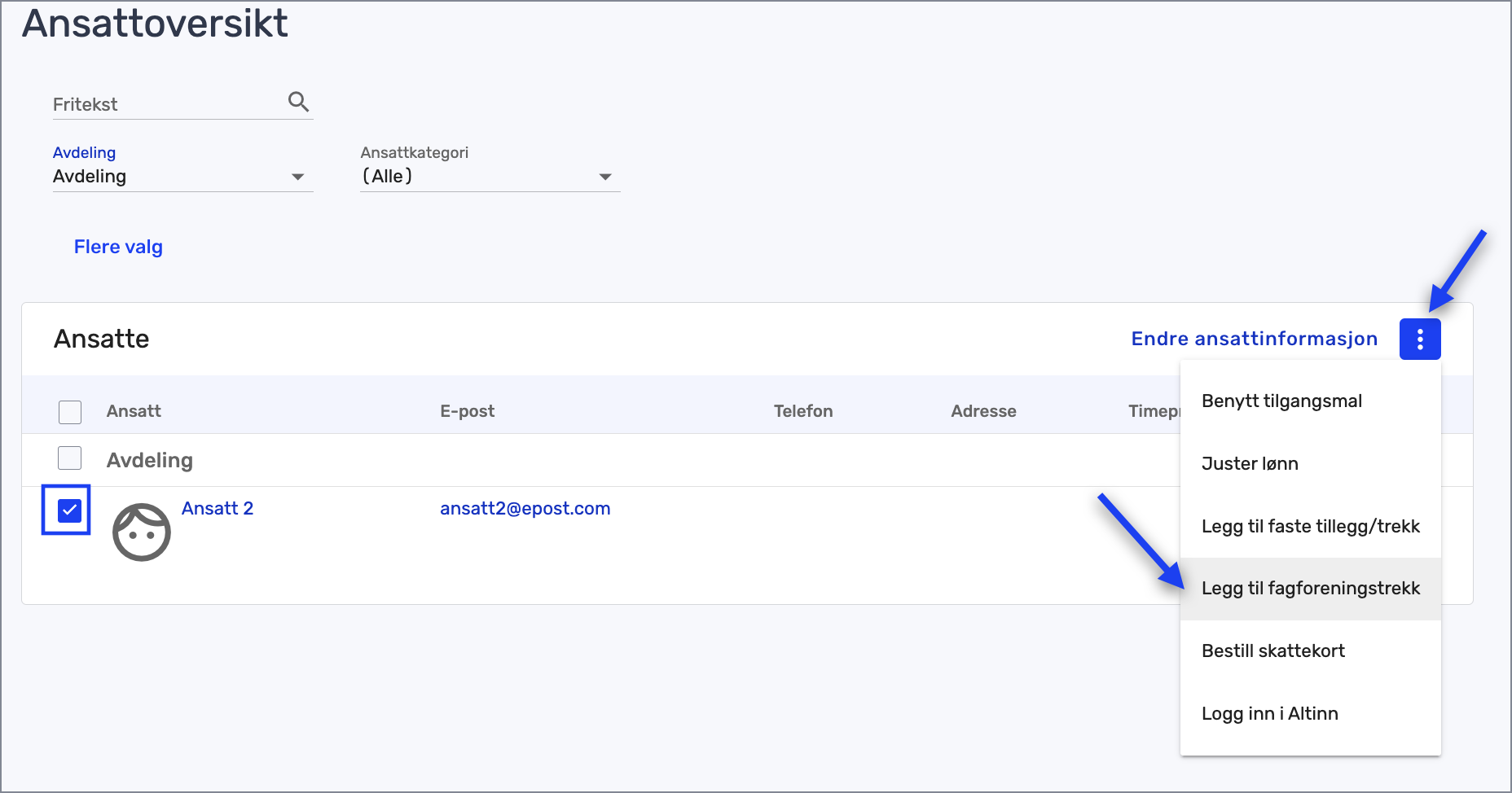The height and width of the screenshot is (793, 1512).
Task: Check the Avdeling group checkbox
Action: (x=70, y=458)
